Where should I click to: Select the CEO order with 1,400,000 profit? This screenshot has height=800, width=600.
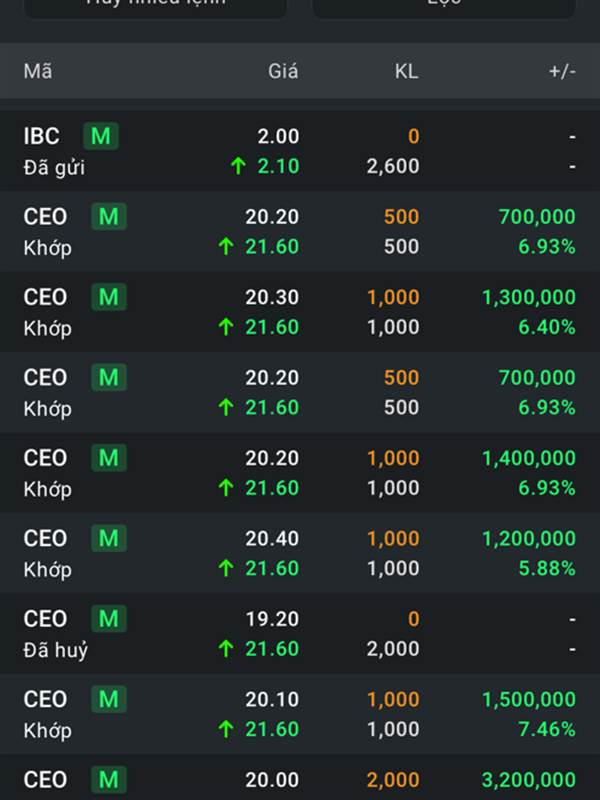coord(300,473)
